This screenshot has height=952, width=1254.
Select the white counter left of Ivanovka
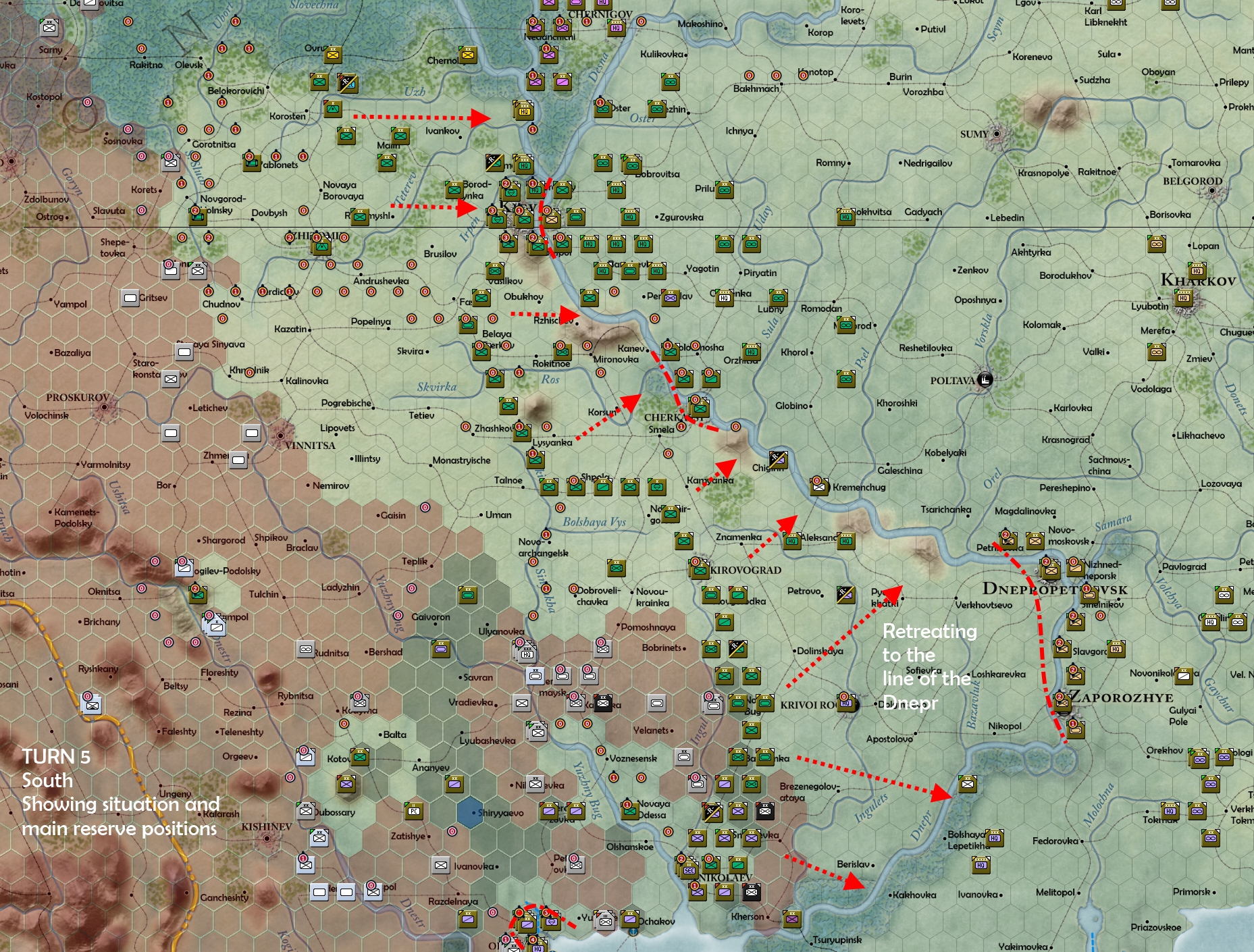(441, 865)
